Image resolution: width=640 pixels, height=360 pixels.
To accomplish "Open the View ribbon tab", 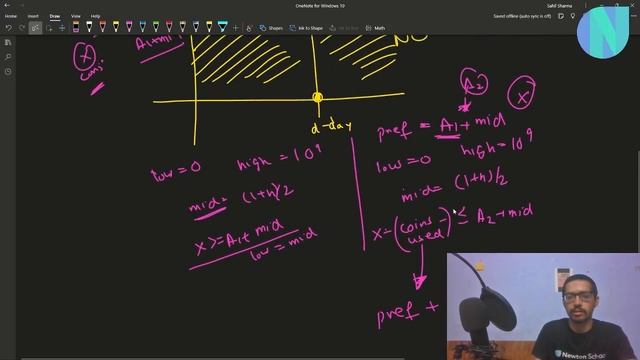I will (76, 16).
